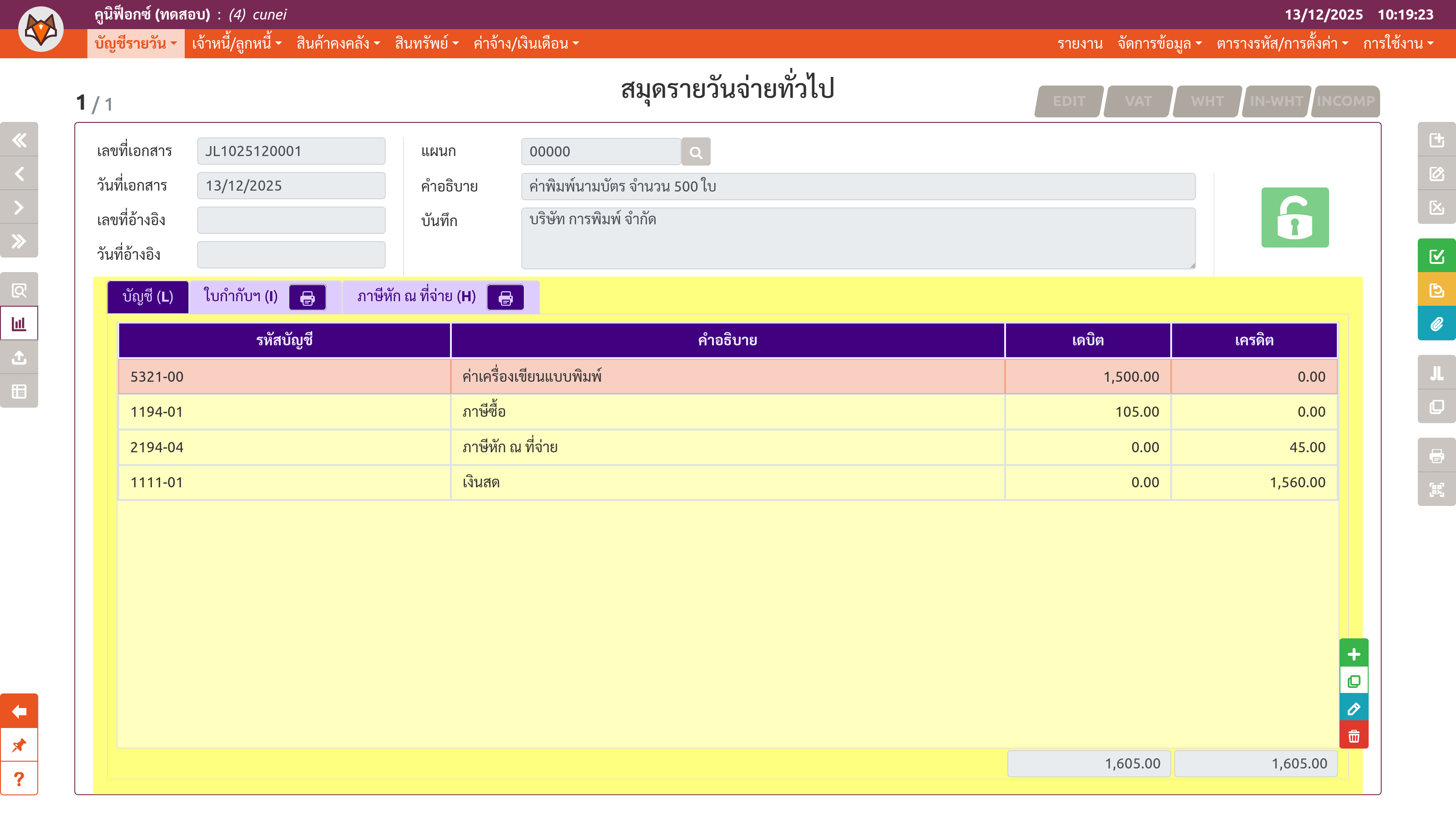Select the 1111-01 เงินสด row
Screen dimensions: 1456x819
coord(727,482)
